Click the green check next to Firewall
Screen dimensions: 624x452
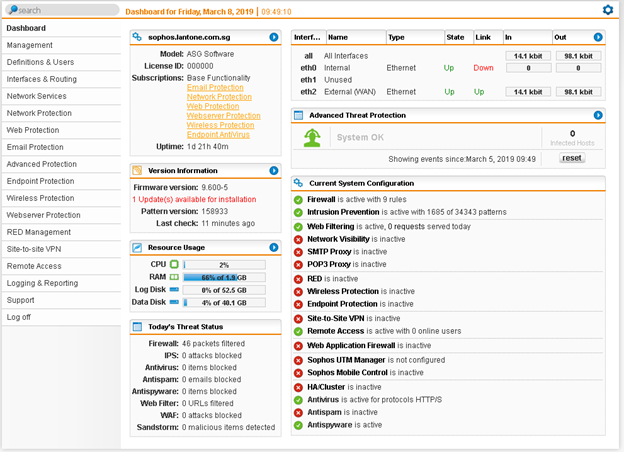[298, 200]
